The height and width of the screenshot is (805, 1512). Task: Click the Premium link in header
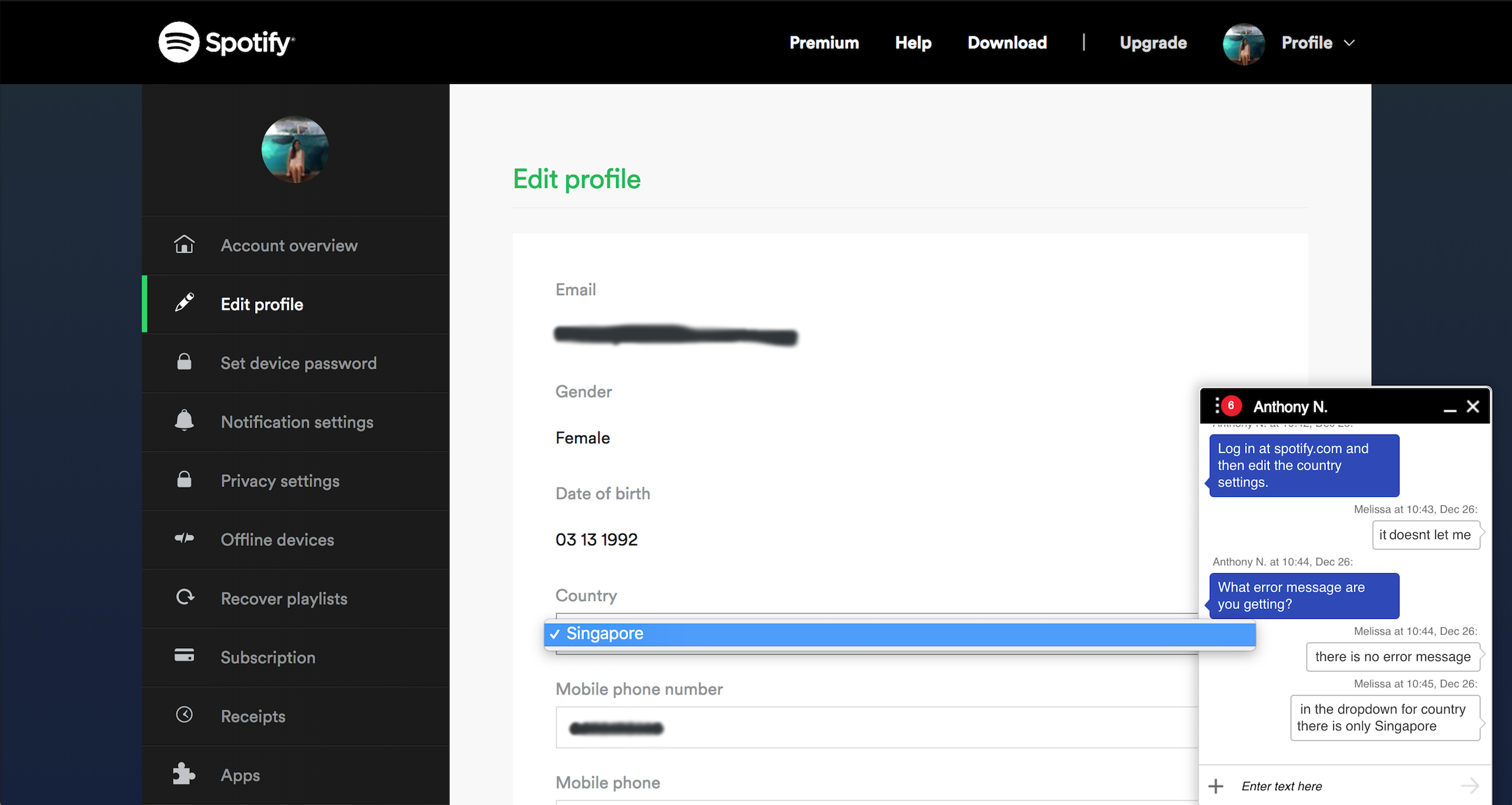click(x=824, y=43)
